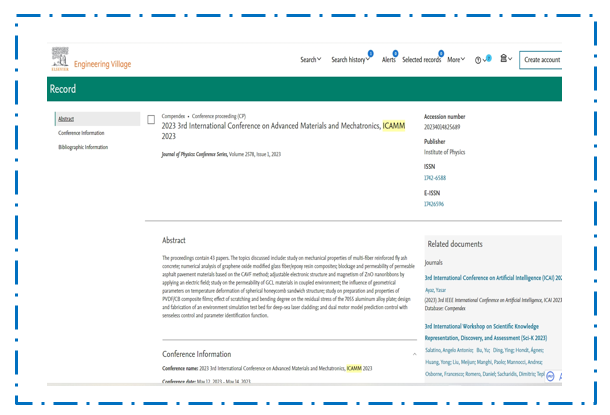610x415 pixels.
Task: Click the highlighted ICAMM in record title
Action: (x=394, y=126)
